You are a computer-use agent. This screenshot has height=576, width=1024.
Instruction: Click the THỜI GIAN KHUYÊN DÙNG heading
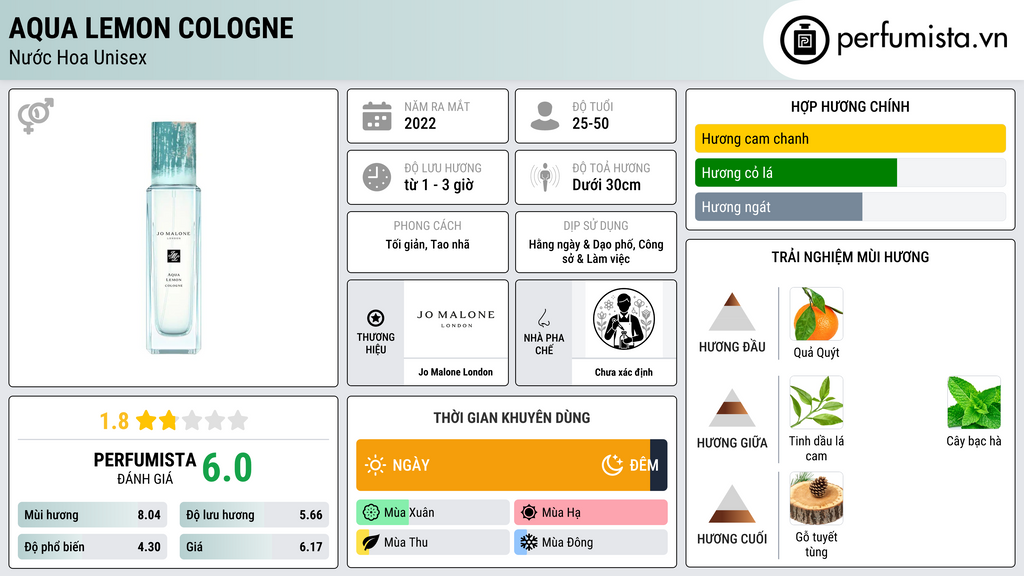click(x=512, y=418)
